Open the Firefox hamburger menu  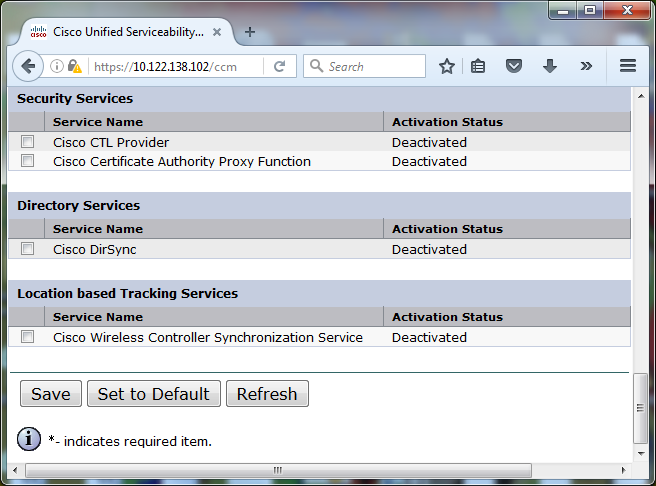pyautogui.click(x=628, y=66)
